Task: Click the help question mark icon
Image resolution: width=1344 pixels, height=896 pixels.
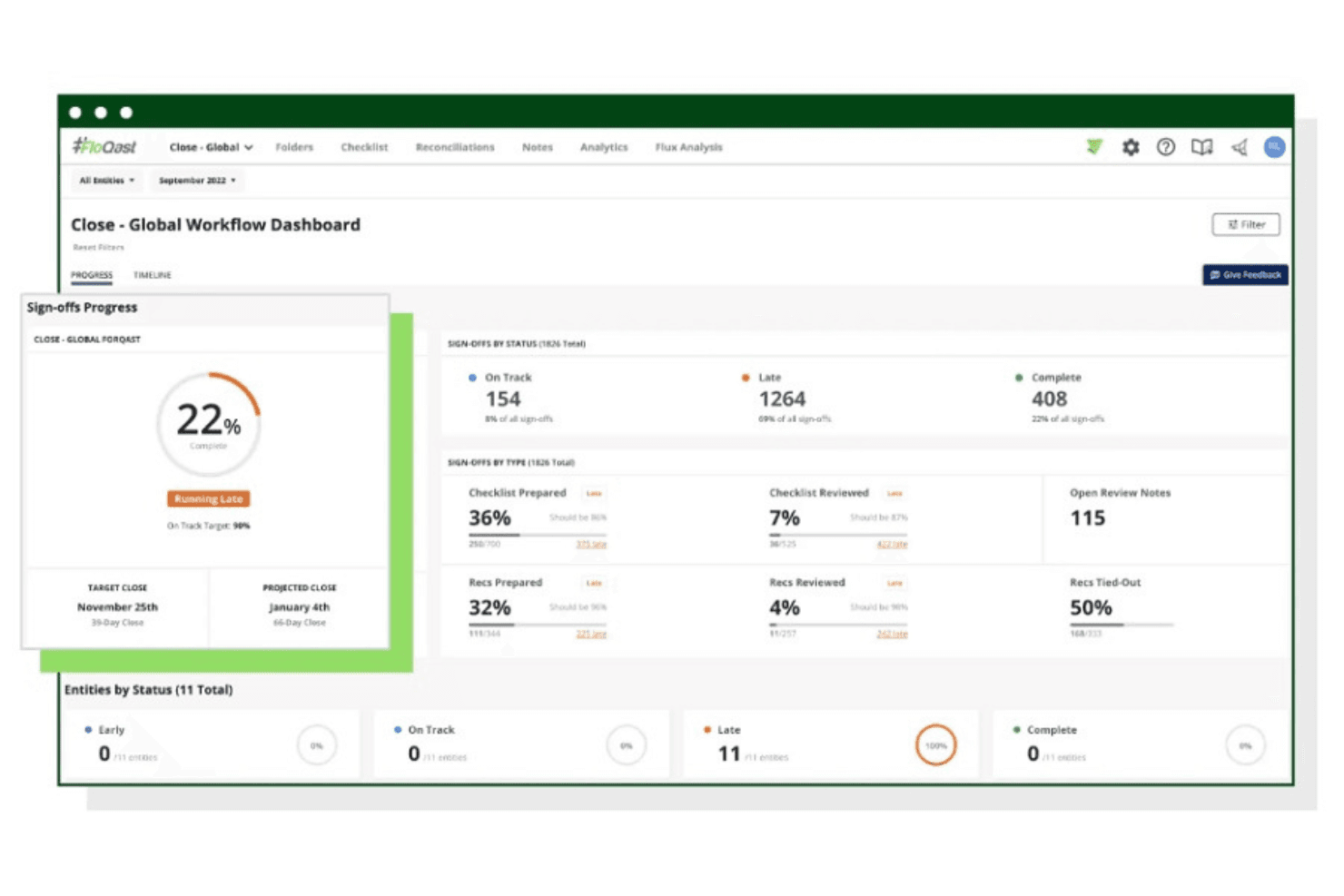Action: (x=1166, y=147)
